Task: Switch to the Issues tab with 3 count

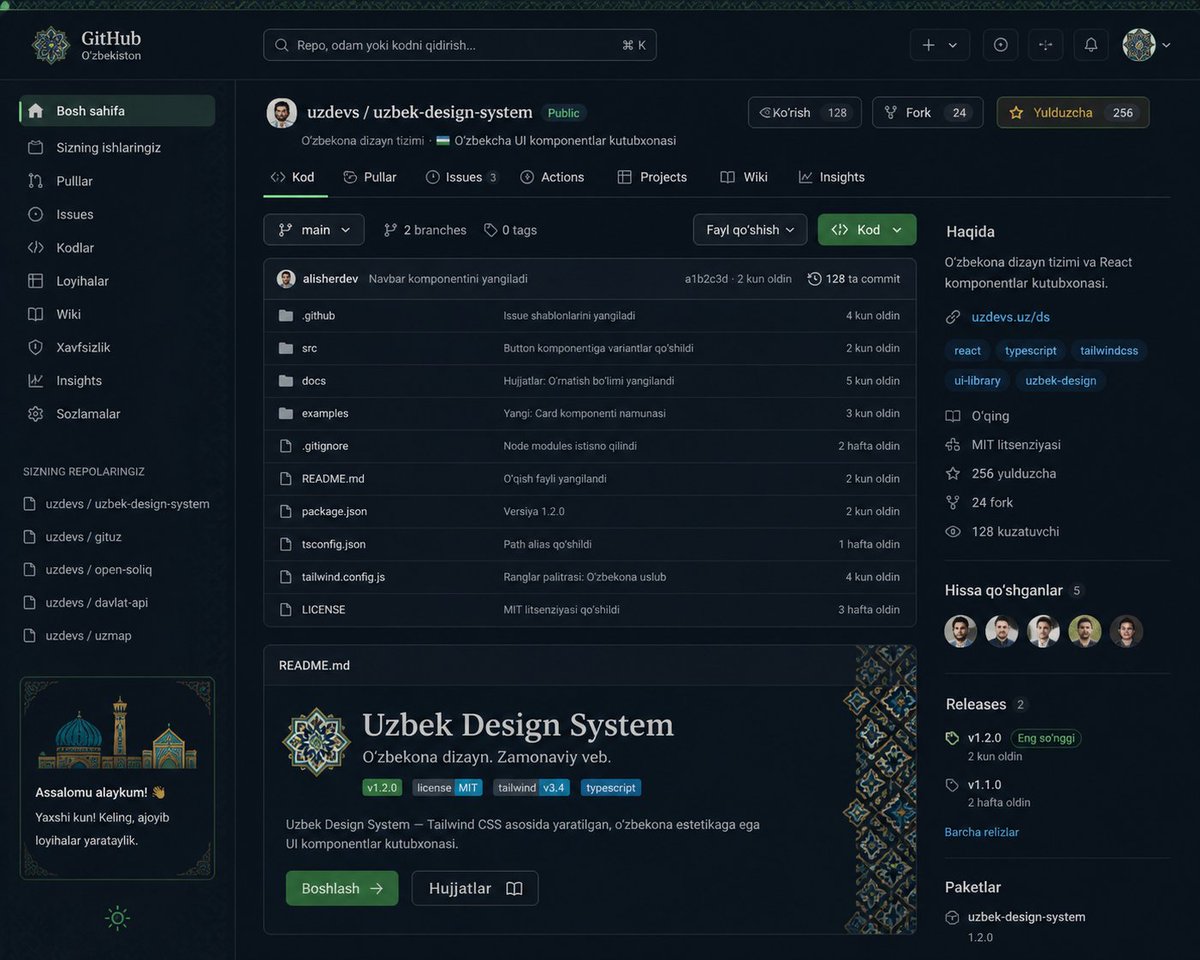Action: (x=462, y=177)
